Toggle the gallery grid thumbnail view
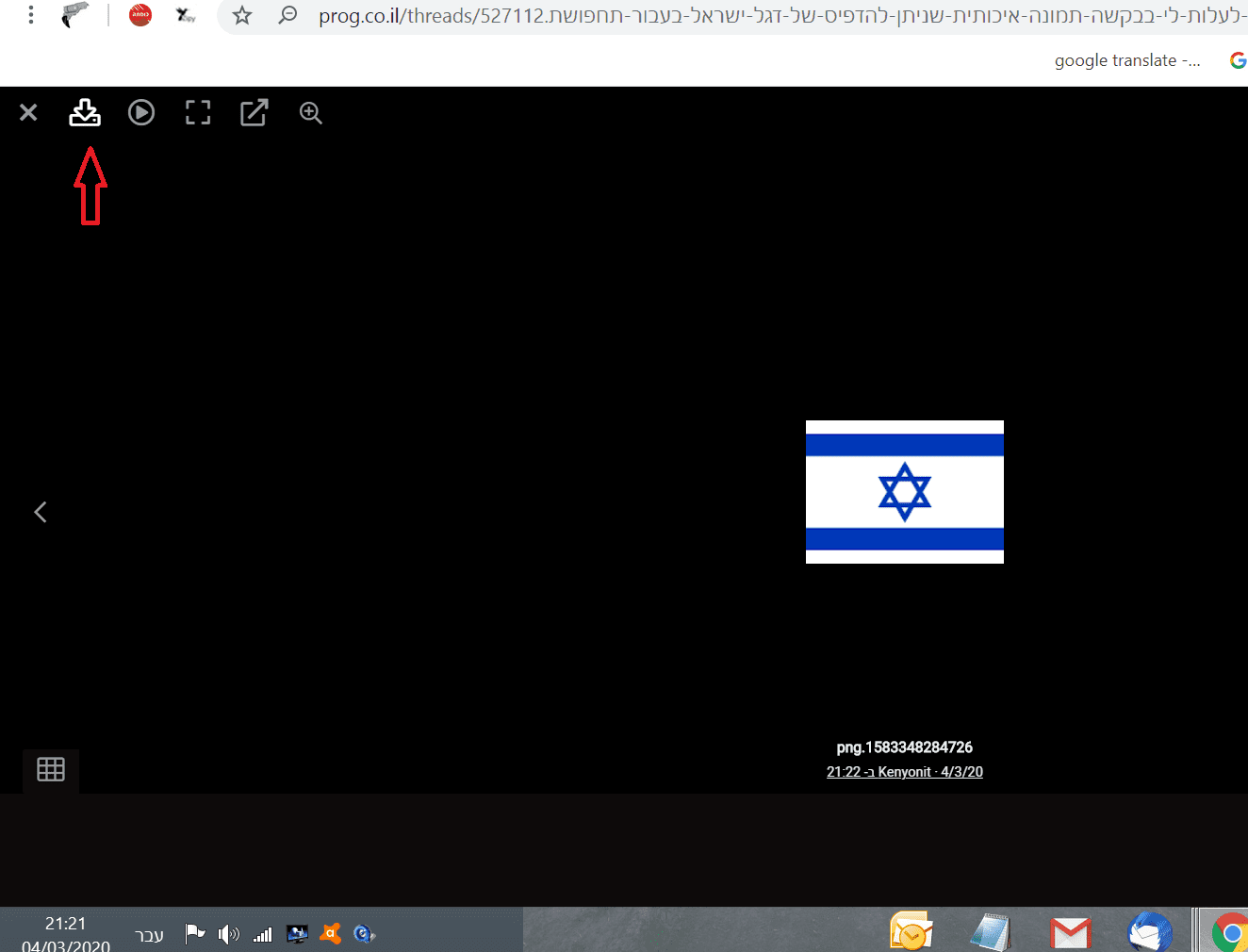This screenshot has width=1248, height=952. click(50, 769)
